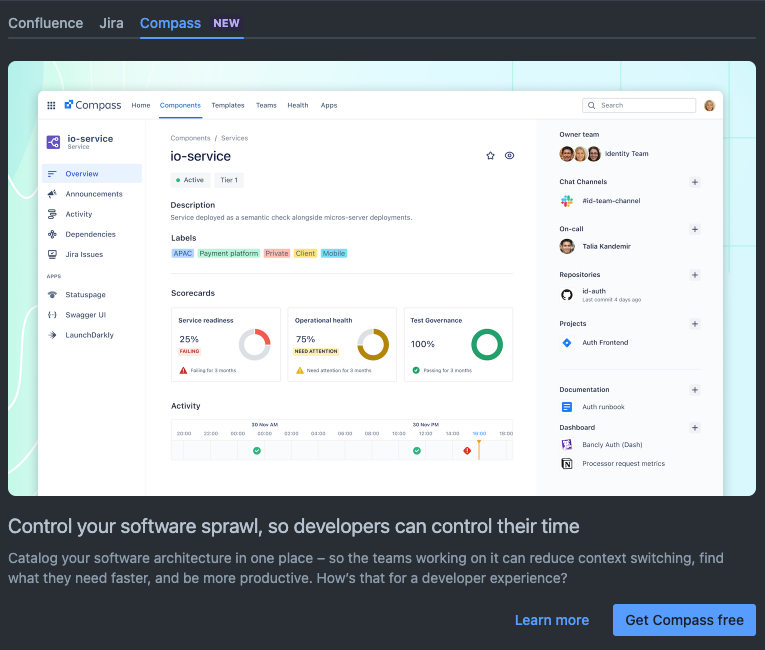The width and height of the screenshot is (765, 650).
Task: Click the Compass logo in navbar
Action: (93, 105)
